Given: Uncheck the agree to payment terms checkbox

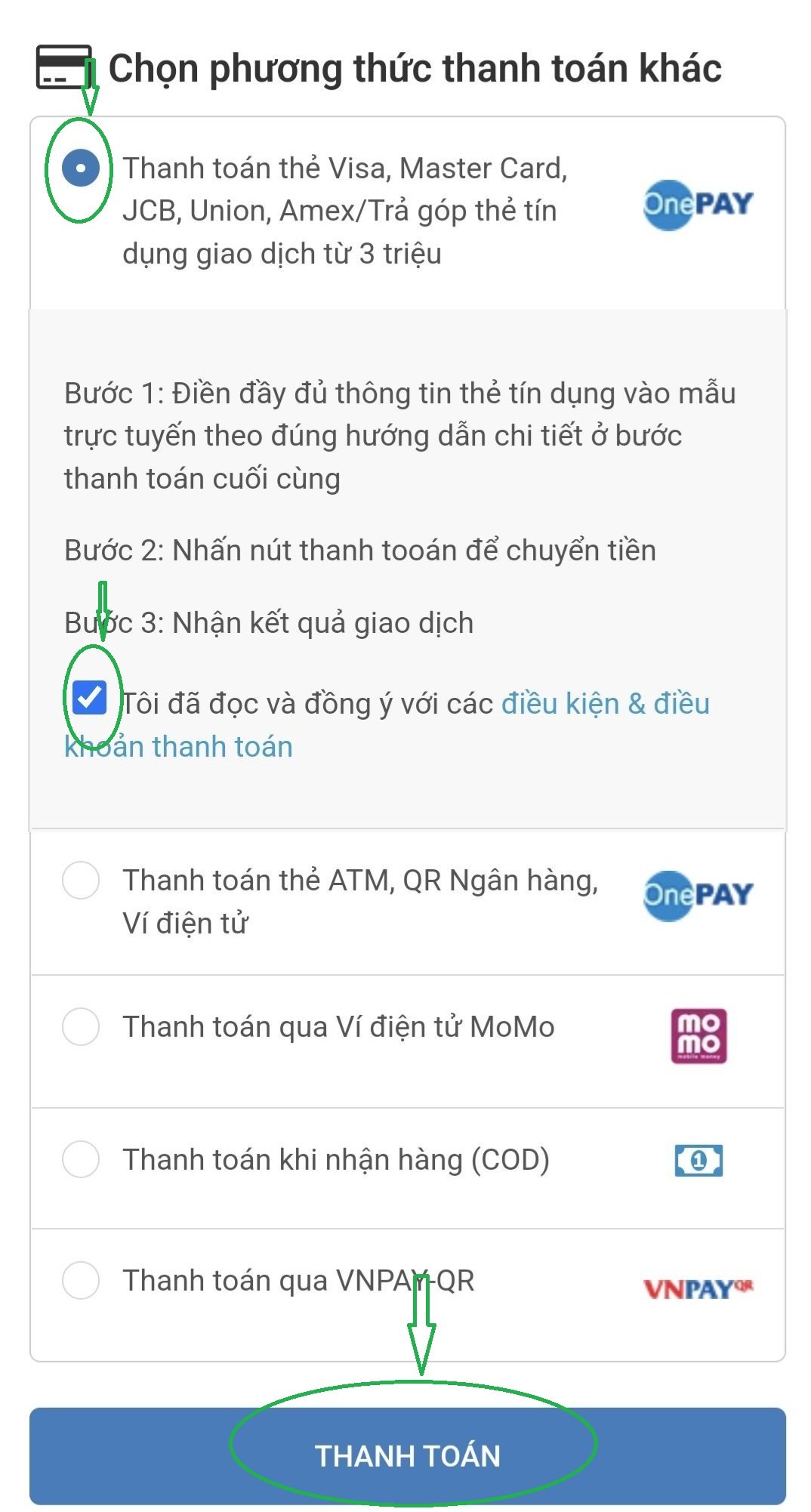Looking at the screenshot, I should point(89,698).
